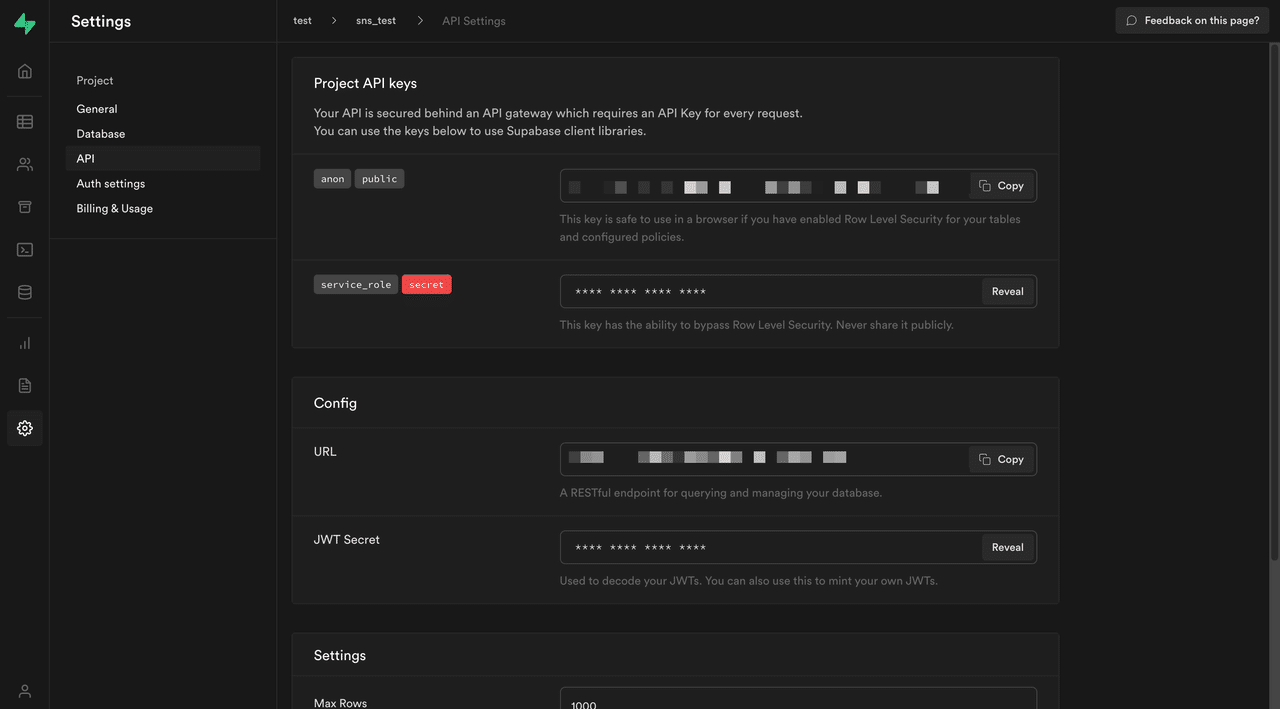Open the Home page icon
The image size is (1280, 709).
click(25, 71)
